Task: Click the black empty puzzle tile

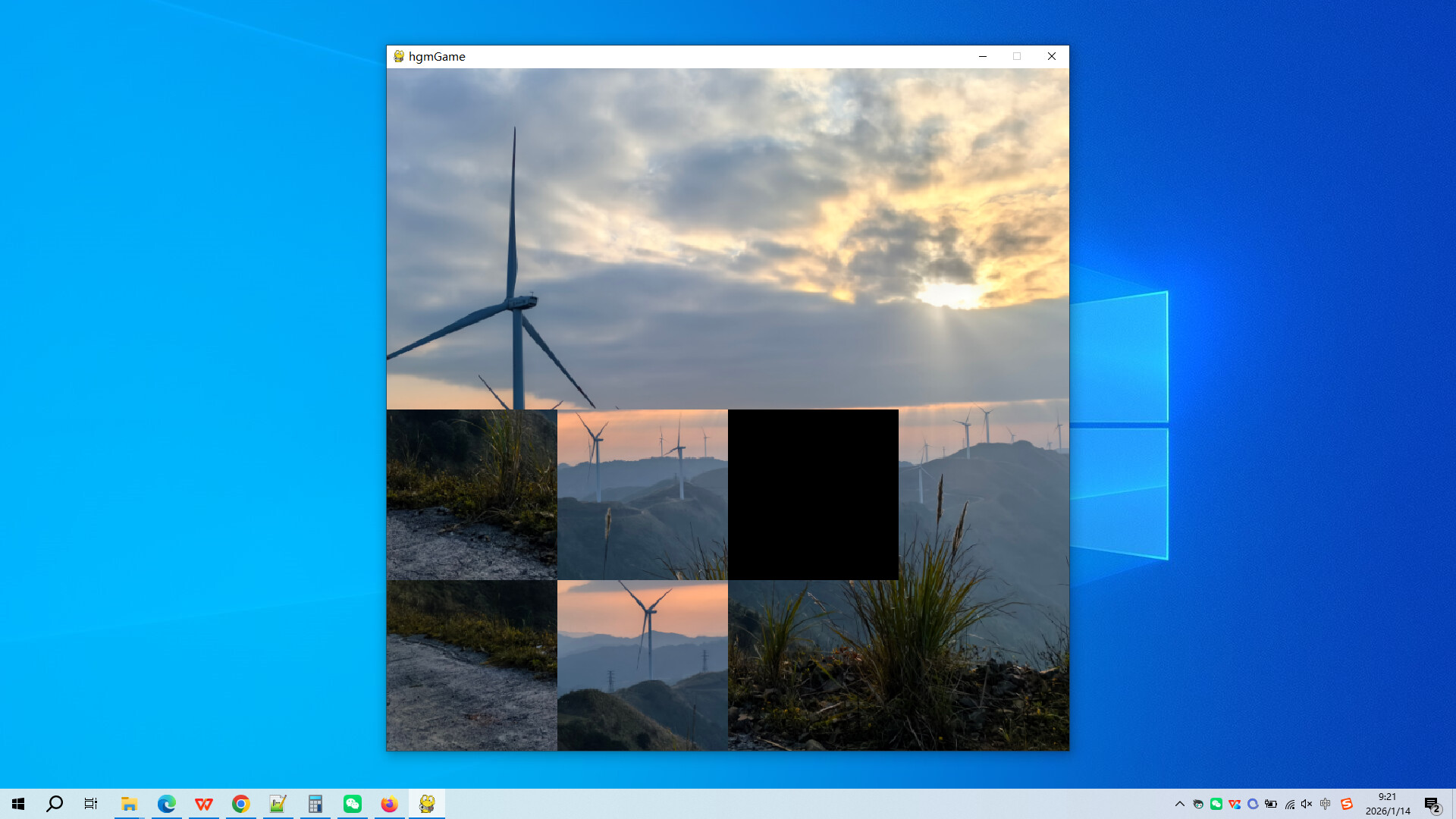Action: 813,494
